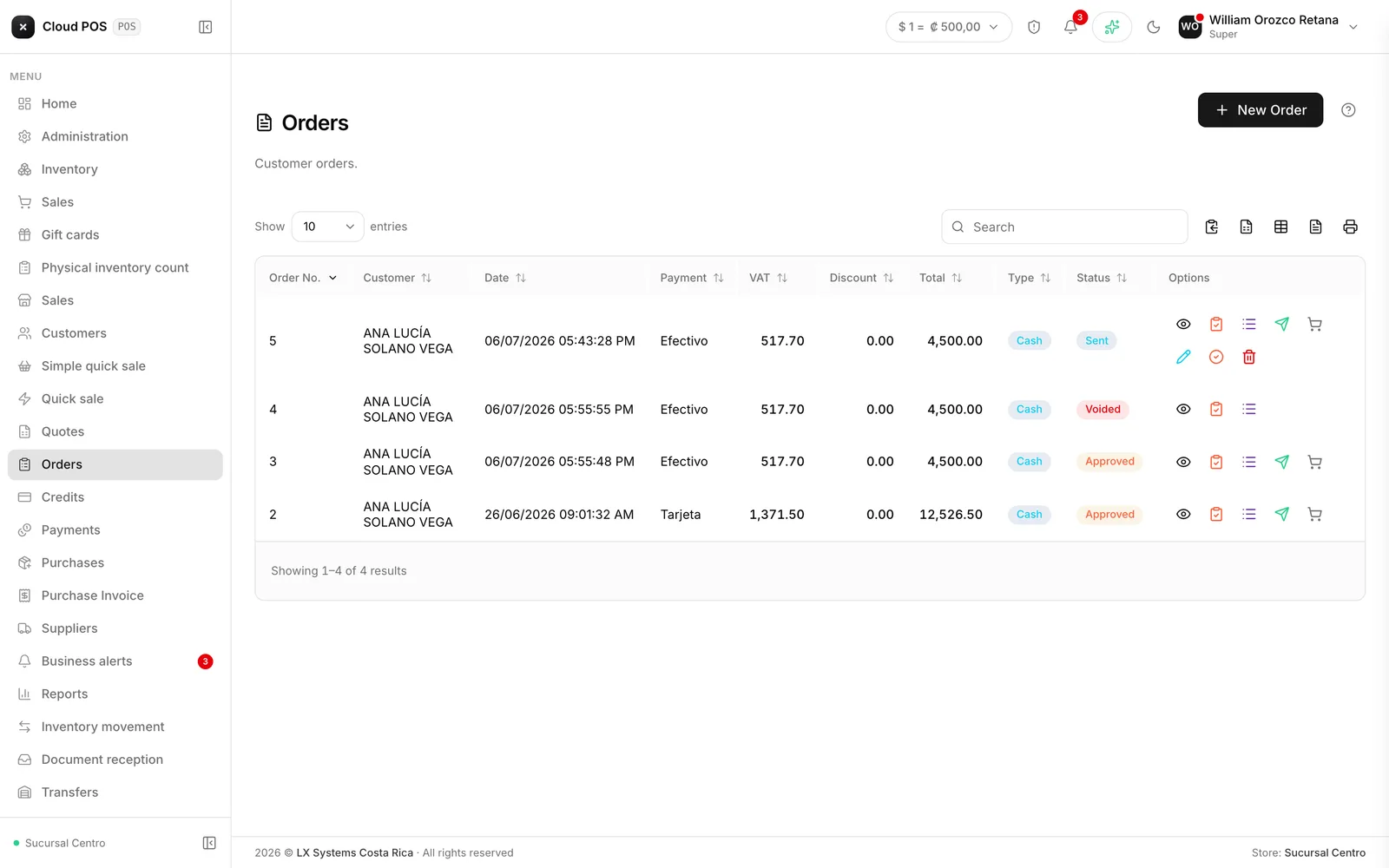The width and height of the screenshot is (1389, 868).
Task: View order 5 details eye icon
Action: (x=1183, y=325)
